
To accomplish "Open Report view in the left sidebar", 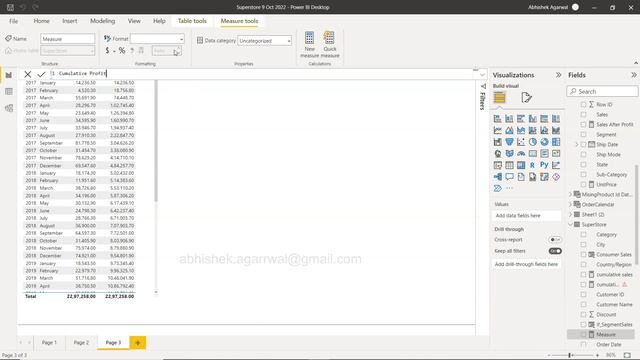I will pyautogui.click(x=9, y=75).
